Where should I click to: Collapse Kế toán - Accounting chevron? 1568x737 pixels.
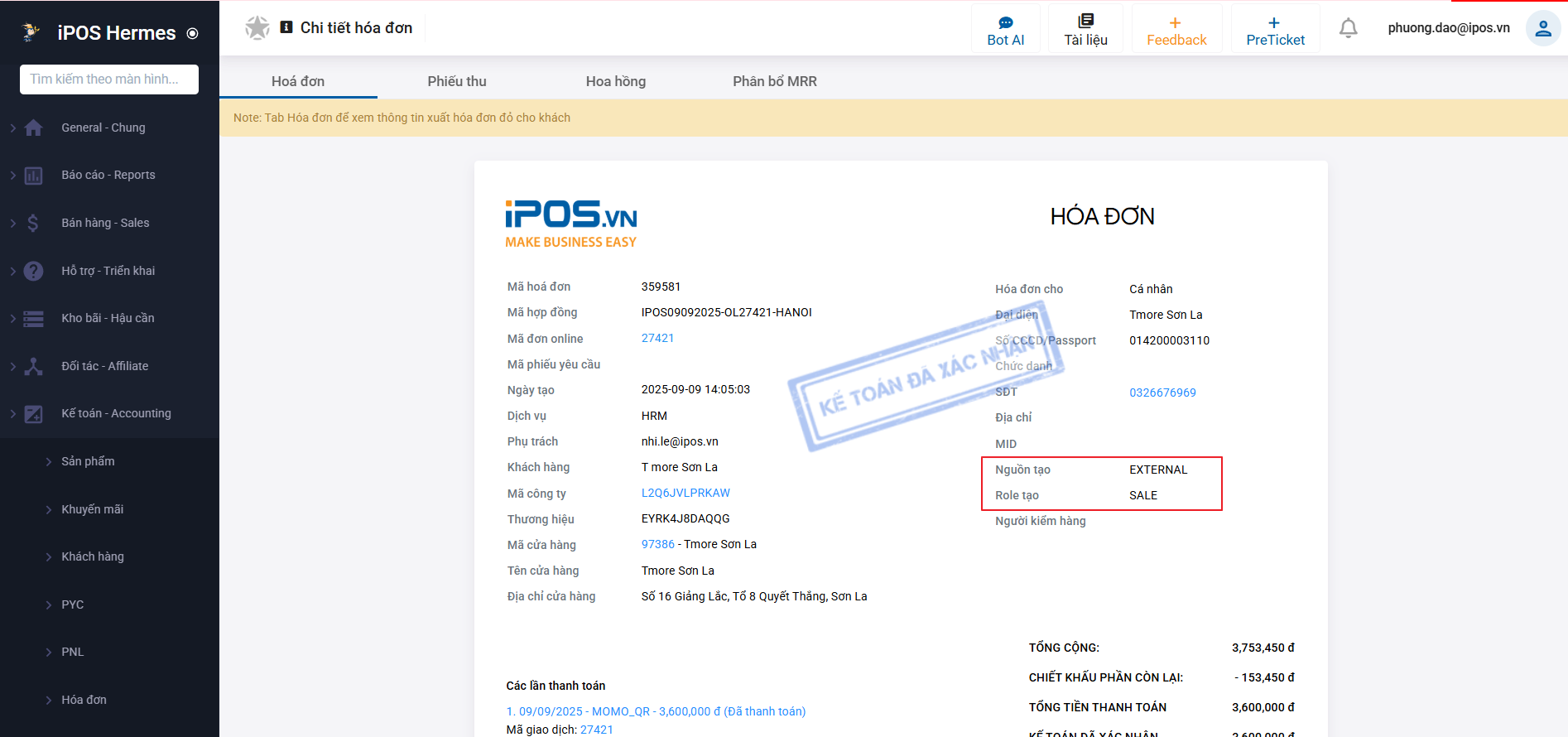pyautogui.click(x=13, y=414)
